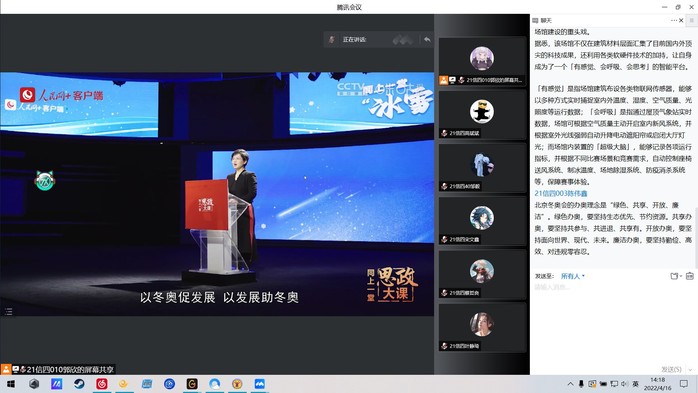Open NetEase Cloud Music from the taskbar
The width and height of the screenshot is (698, 393).
101,384
